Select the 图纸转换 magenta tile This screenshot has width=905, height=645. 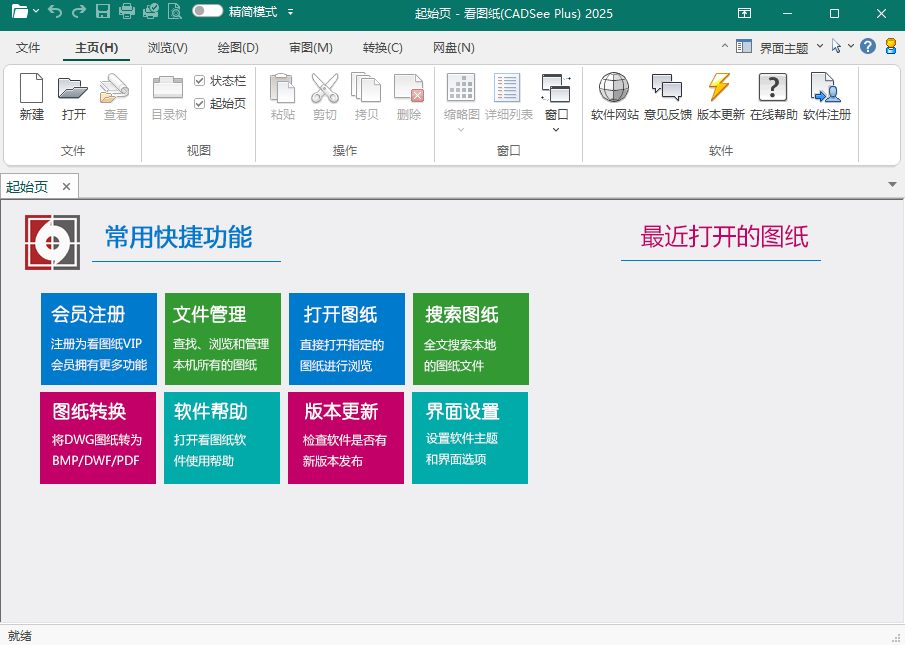point(98,438)
